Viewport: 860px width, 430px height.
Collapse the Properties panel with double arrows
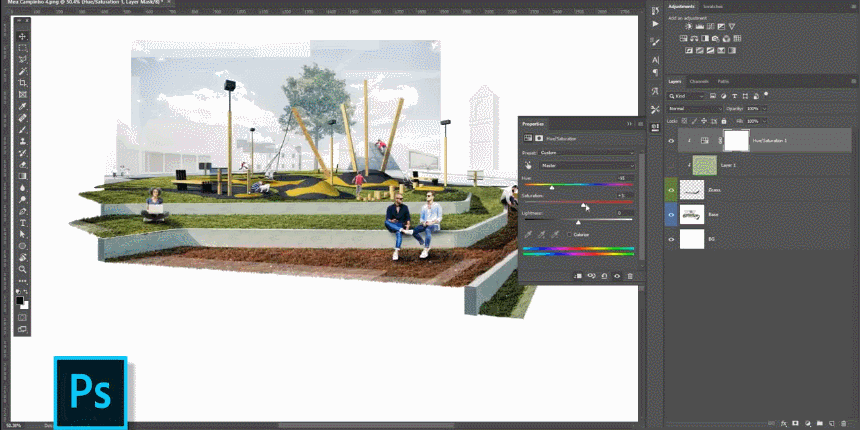pyautogui.click(x=630, y=124)
